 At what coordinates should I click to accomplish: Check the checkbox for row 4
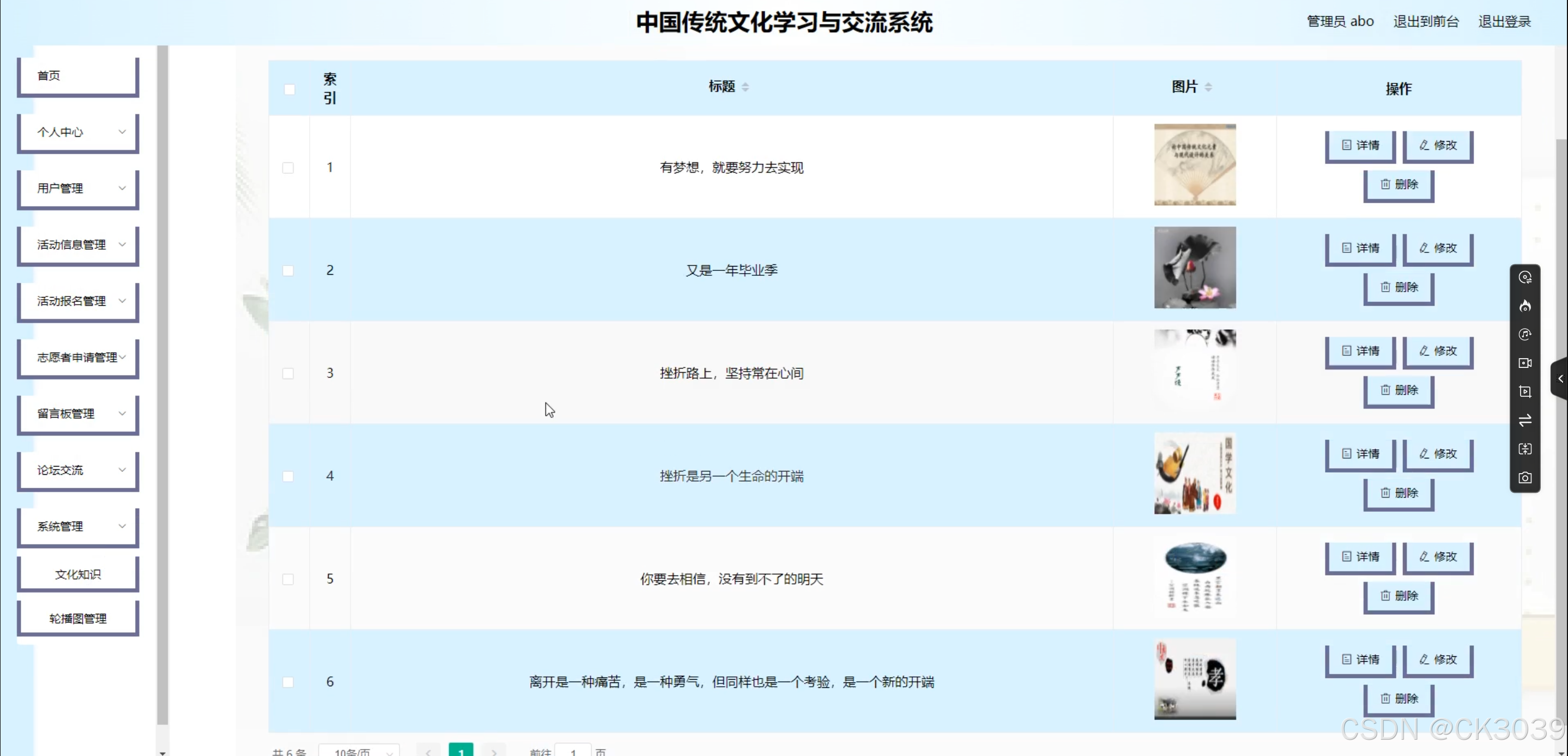click(288, 476)
